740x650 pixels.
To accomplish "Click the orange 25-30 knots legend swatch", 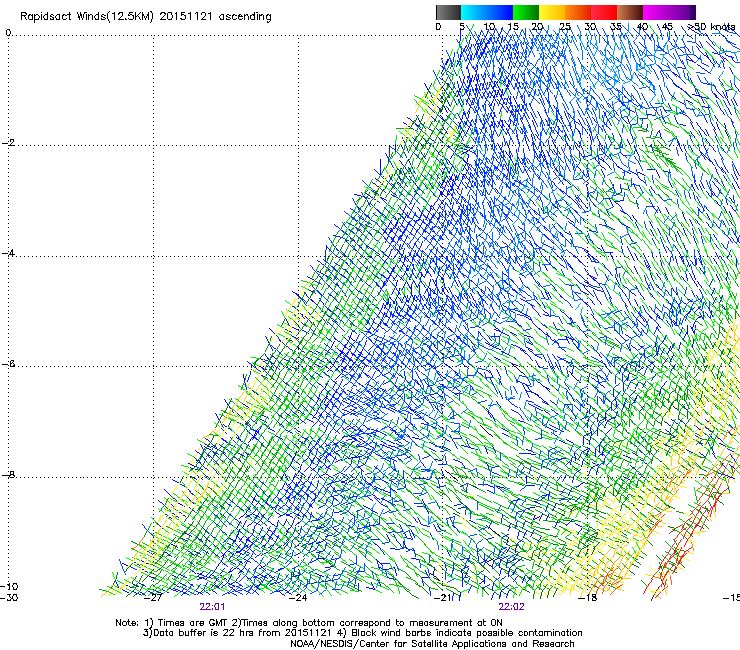I will pos(578,12).
